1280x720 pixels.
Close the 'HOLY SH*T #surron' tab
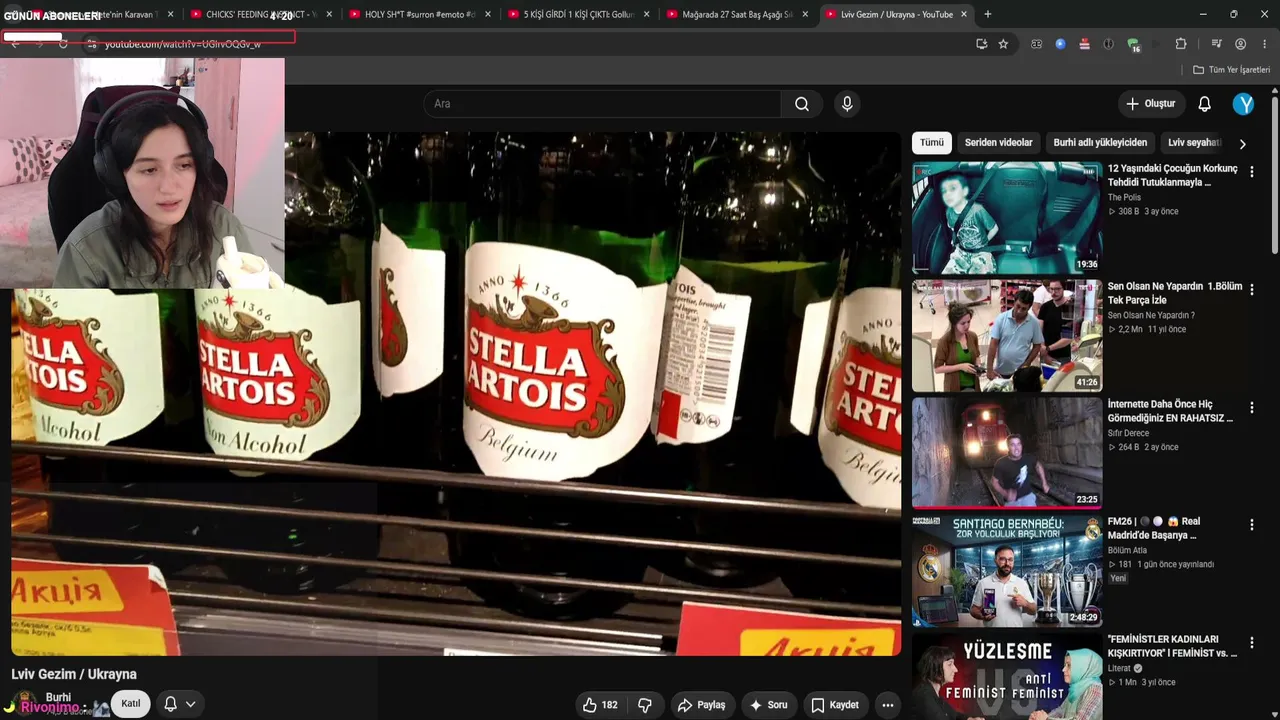488,14
